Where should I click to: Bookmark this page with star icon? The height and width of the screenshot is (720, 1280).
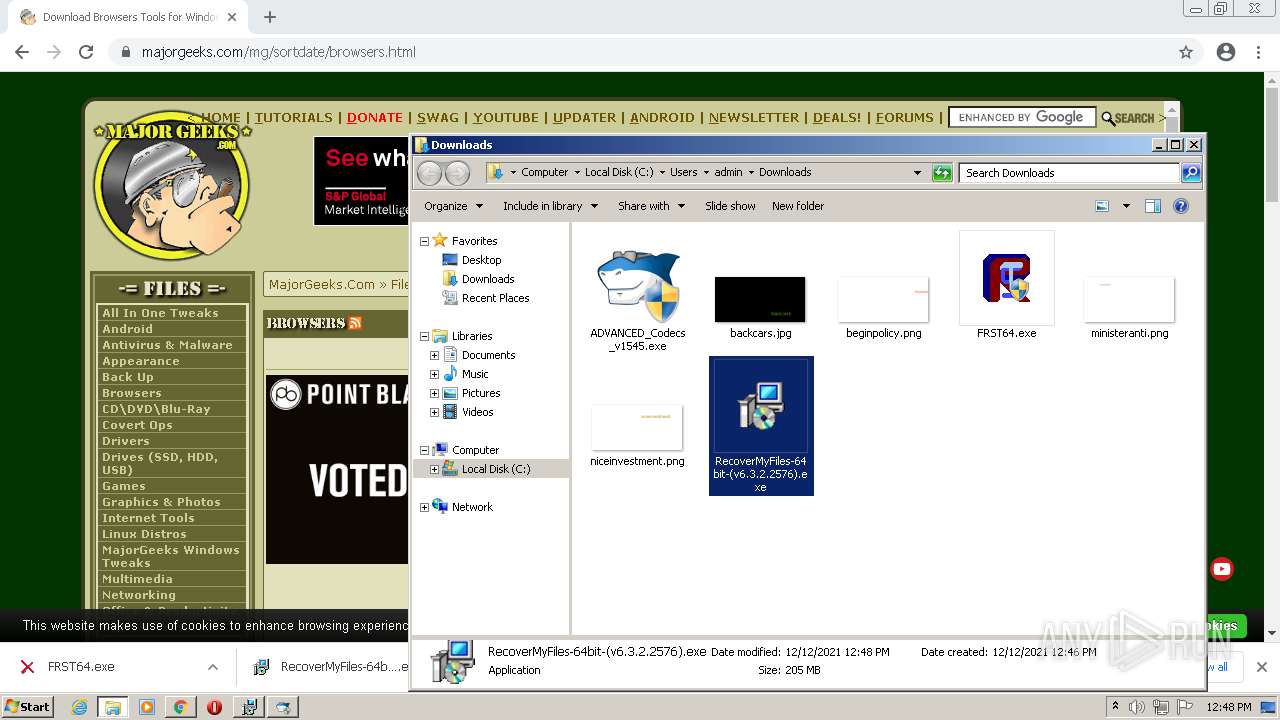(1186, 52)
